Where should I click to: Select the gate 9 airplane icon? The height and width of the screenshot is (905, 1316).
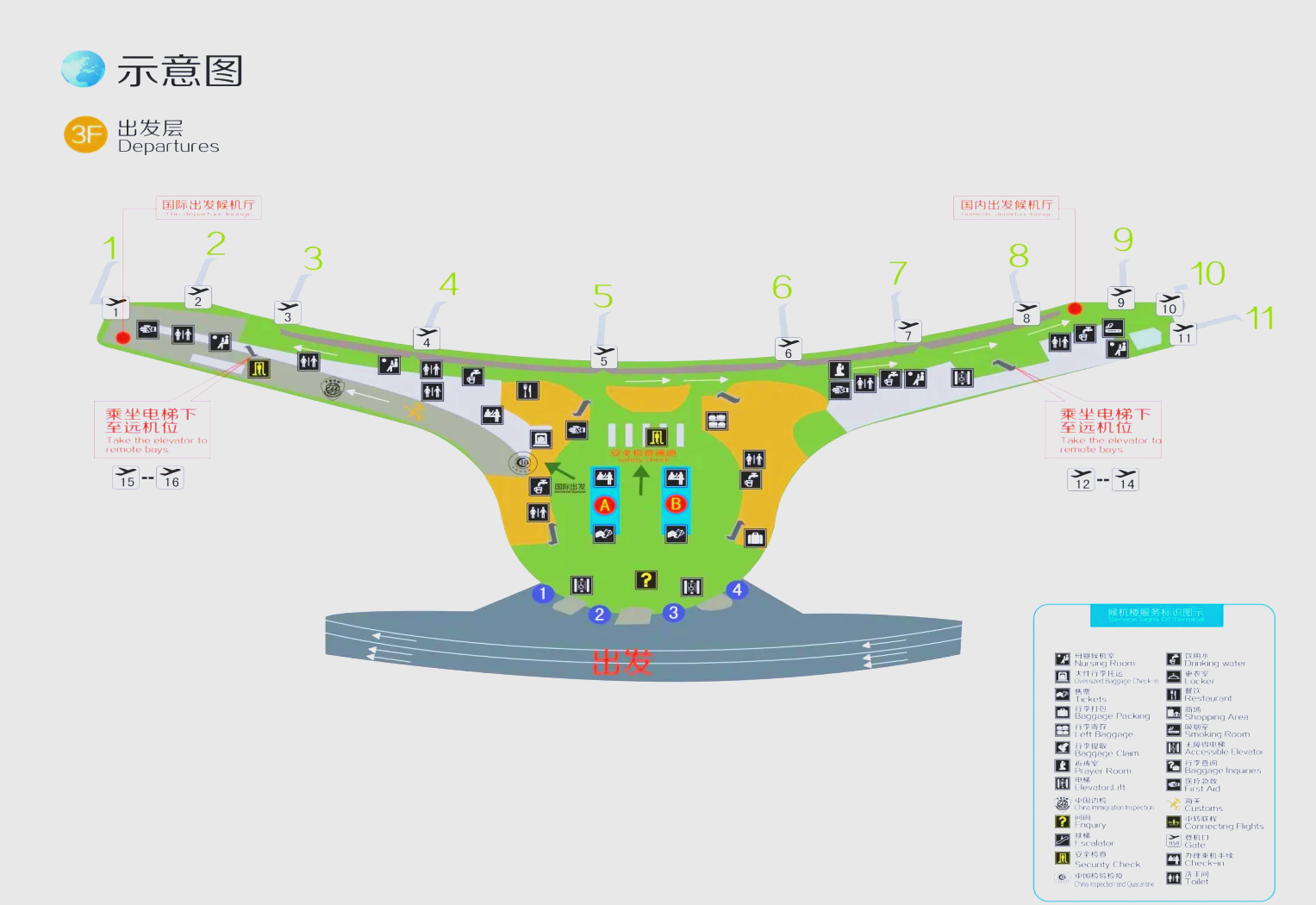pos(1120,298)
